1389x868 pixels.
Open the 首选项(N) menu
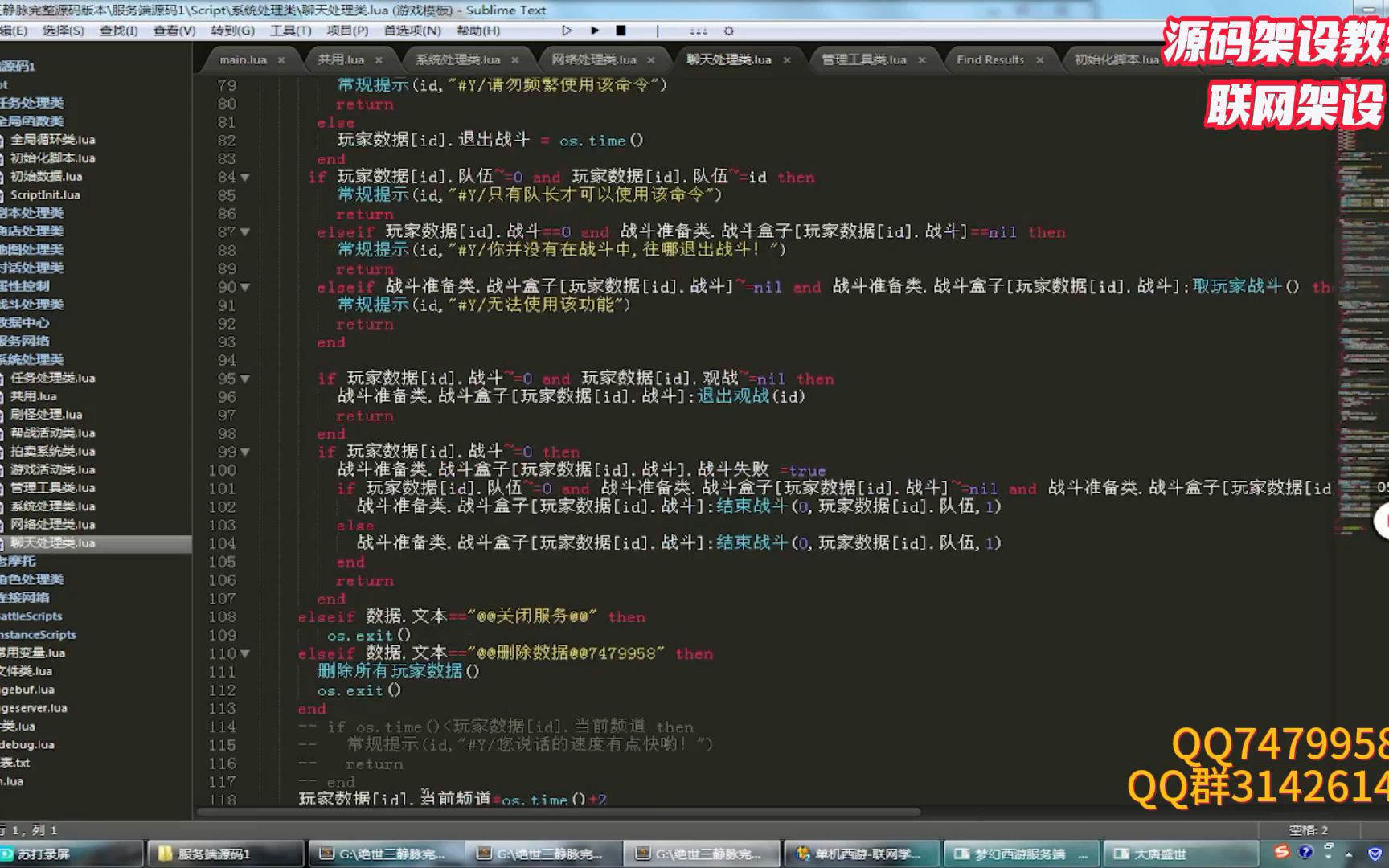[412, 31]
